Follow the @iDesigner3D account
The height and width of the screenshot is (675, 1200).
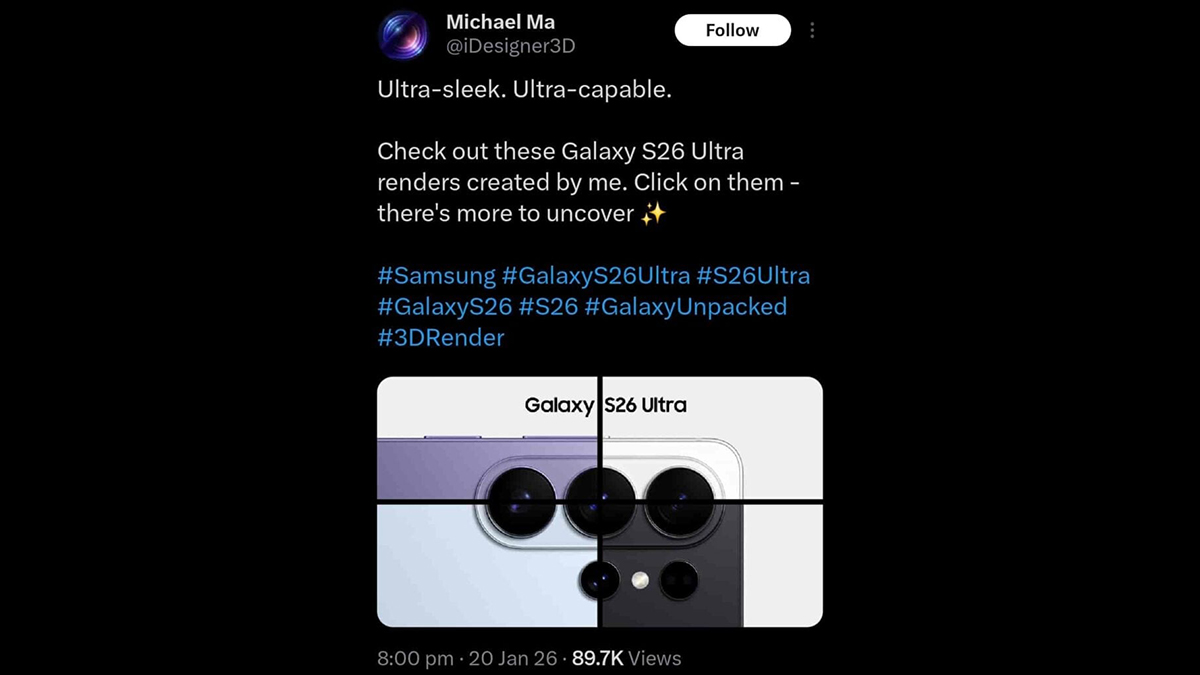pyautogui.click(x=733, y=30)
